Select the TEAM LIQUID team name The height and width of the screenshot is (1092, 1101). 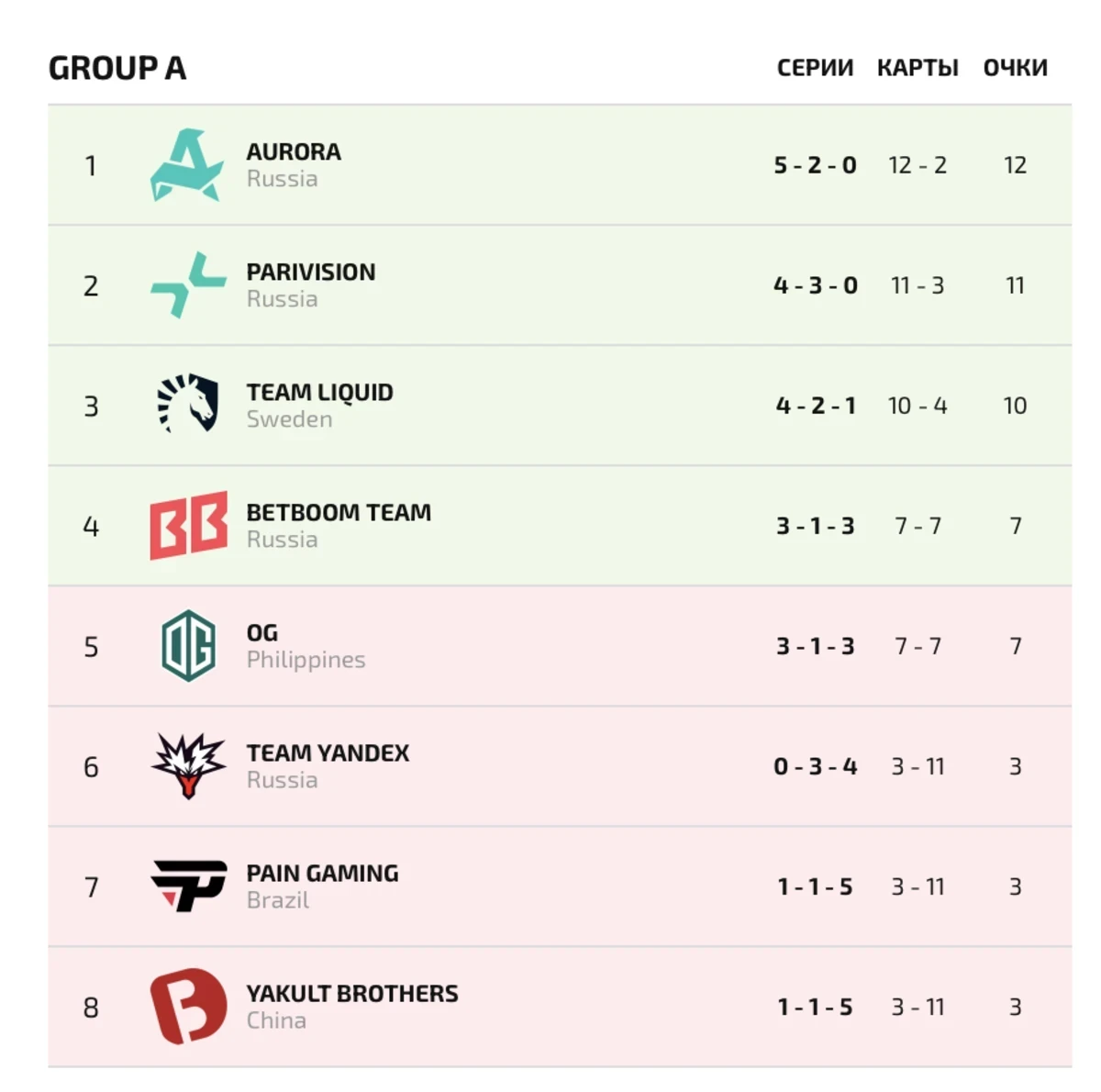[319, 392]
